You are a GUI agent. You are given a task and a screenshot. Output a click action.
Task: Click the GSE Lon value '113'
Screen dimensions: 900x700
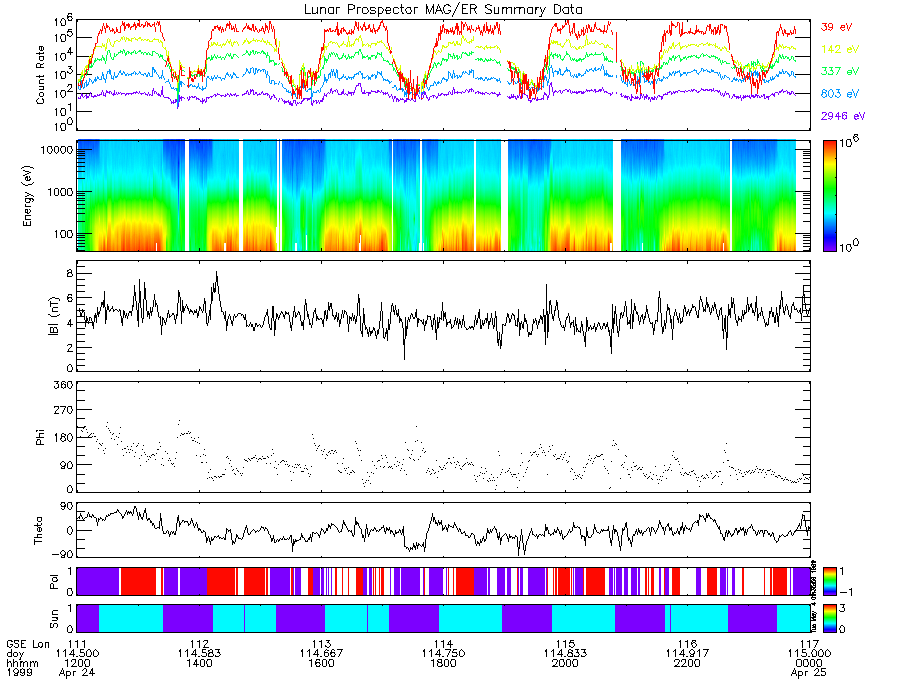click(x=321, y=644)
